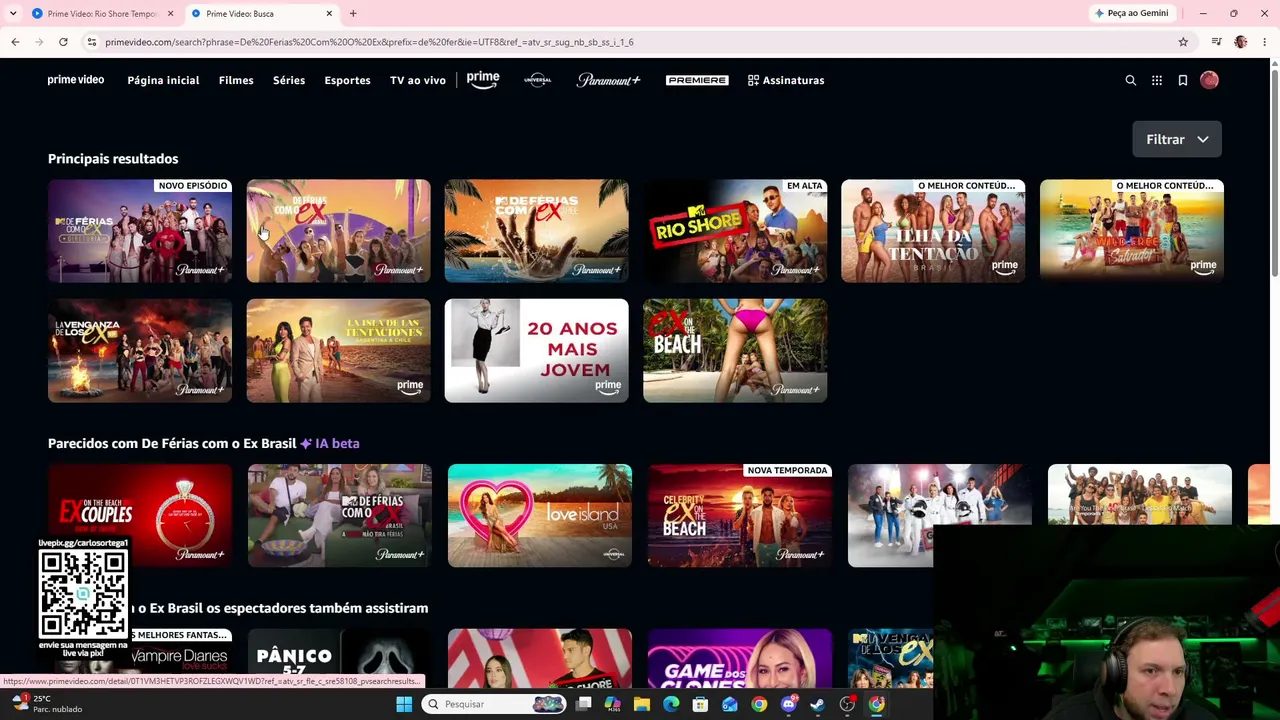Go to Página inicial

(163, 80)
